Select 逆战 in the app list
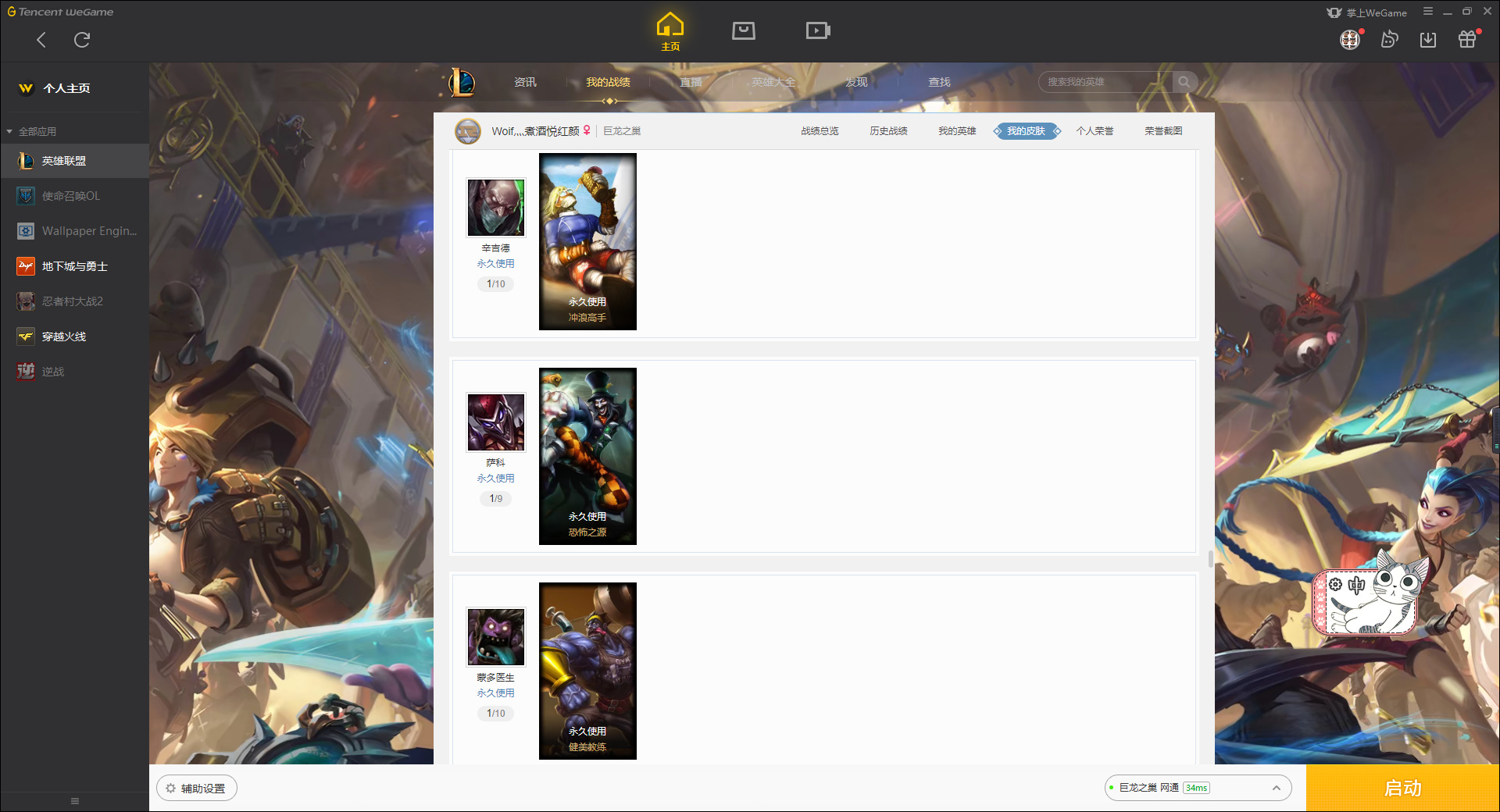Viewport: 1500px width, 812px height. [x=74, y=372]
